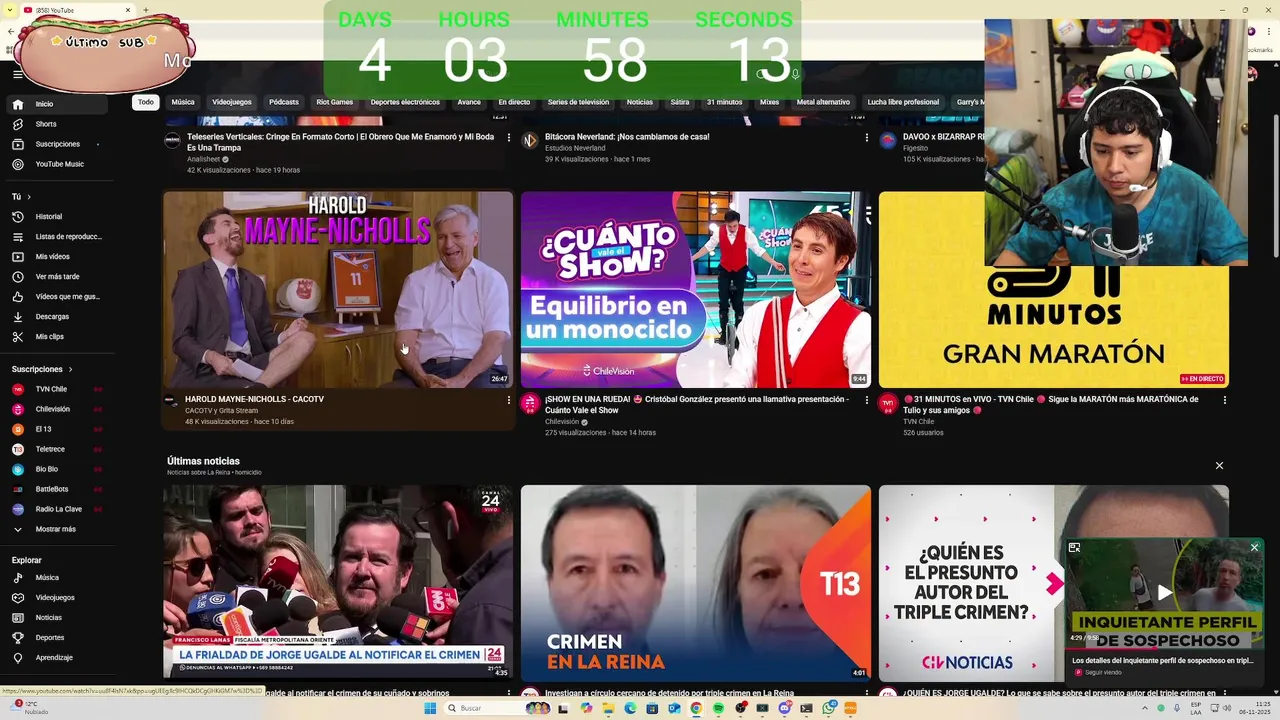Explore Aprendizaje category in the sidebar
Viewport: 1280px width, 720px height.
[58, 658]
